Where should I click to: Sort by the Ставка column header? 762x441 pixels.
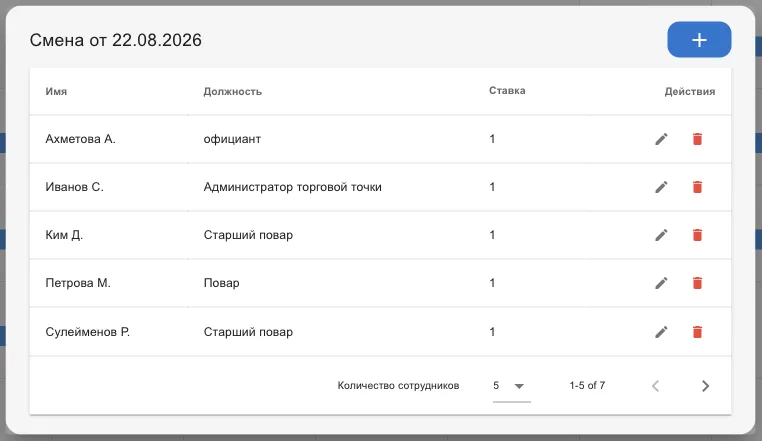point(507,90)
